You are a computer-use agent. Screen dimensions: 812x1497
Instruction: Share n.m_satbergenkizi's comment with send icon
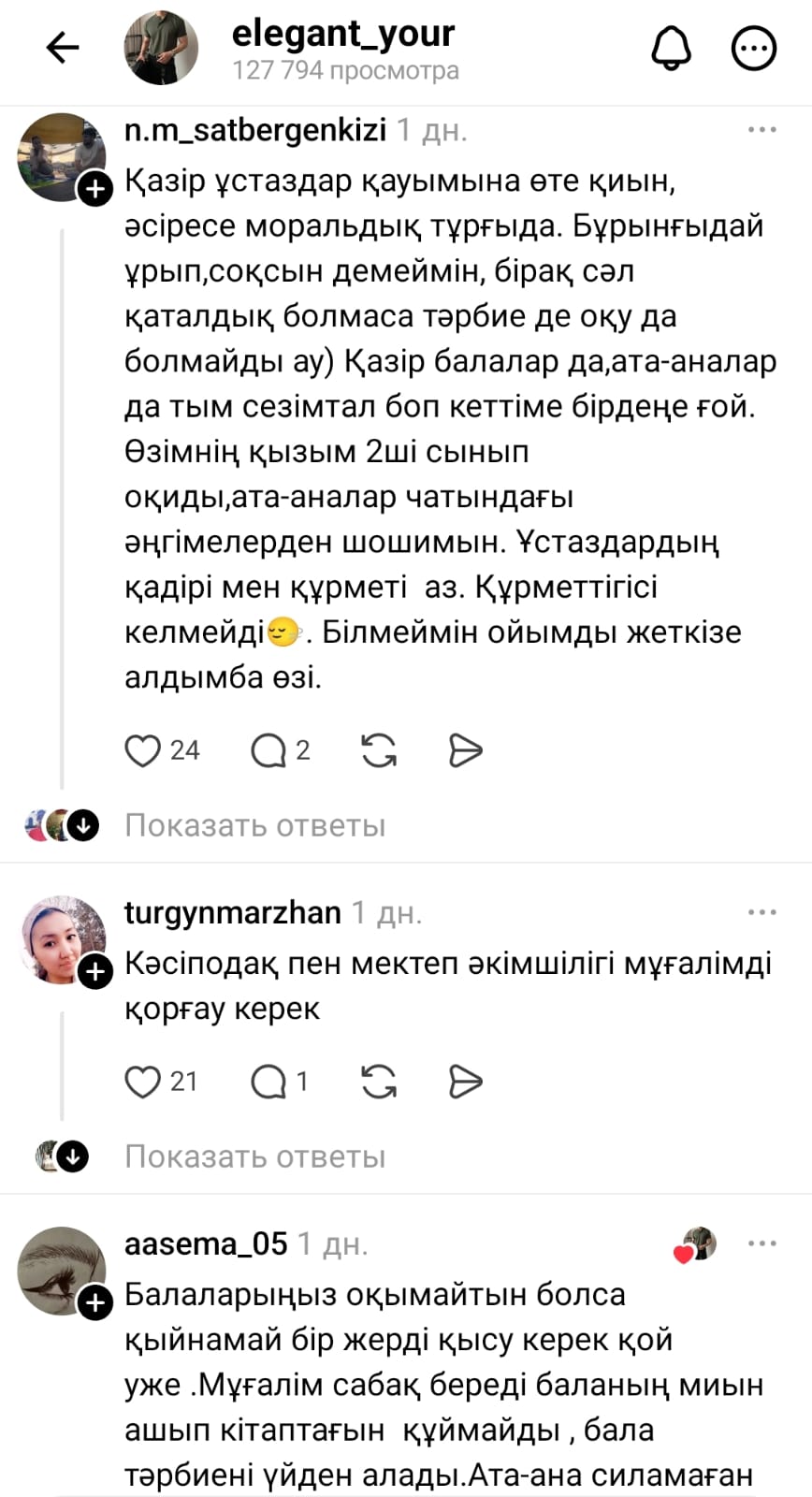point(465,750)
